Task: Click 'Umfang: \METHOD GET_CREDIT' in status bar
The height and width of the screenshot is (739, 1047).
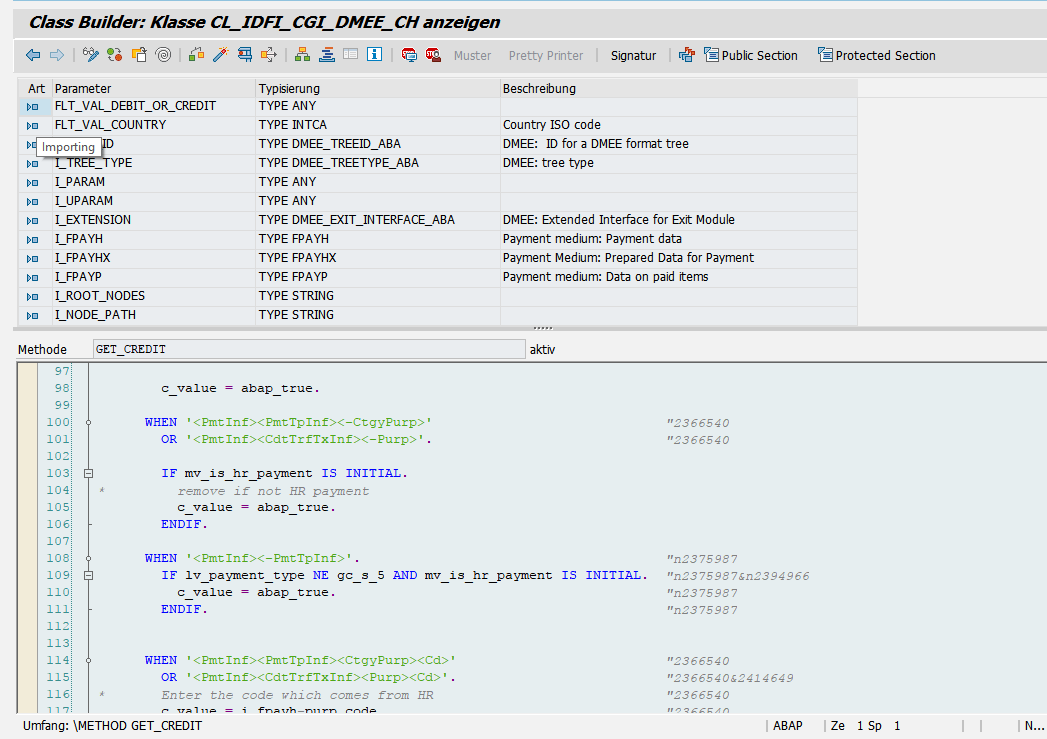Action: (112, 726)
